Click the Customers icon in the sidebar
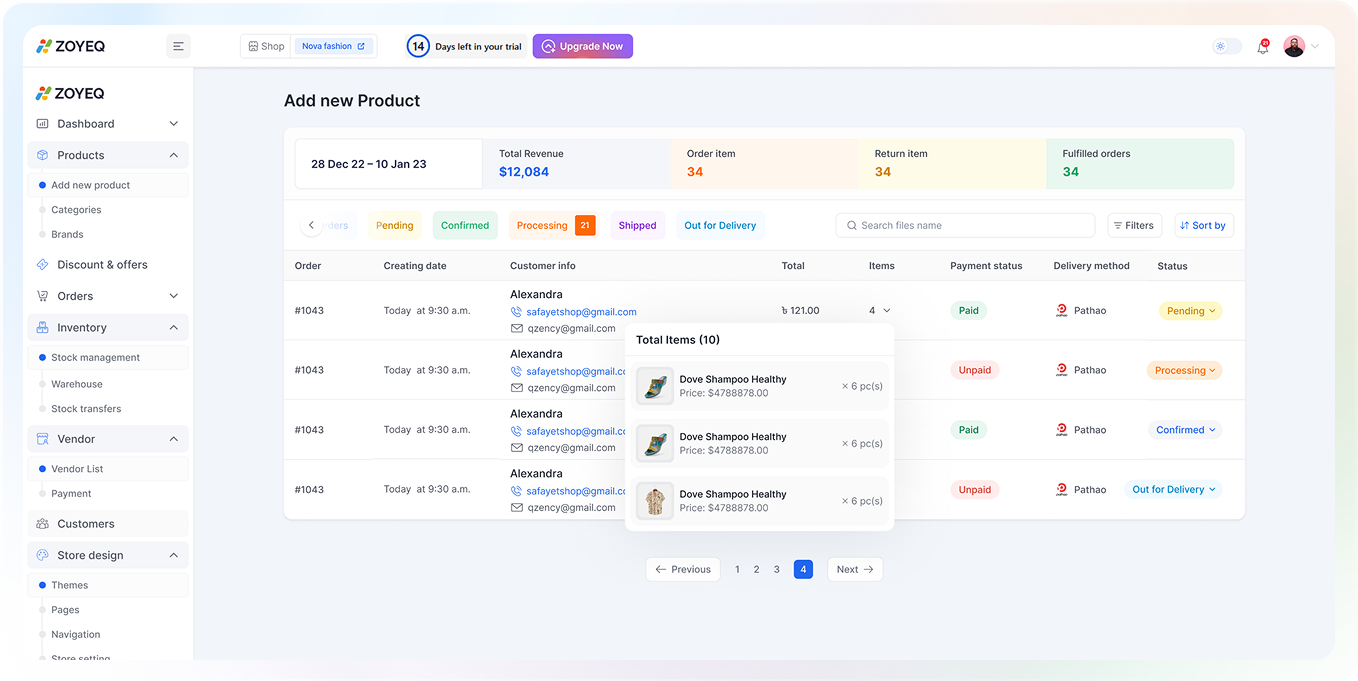 click(42, 524)
